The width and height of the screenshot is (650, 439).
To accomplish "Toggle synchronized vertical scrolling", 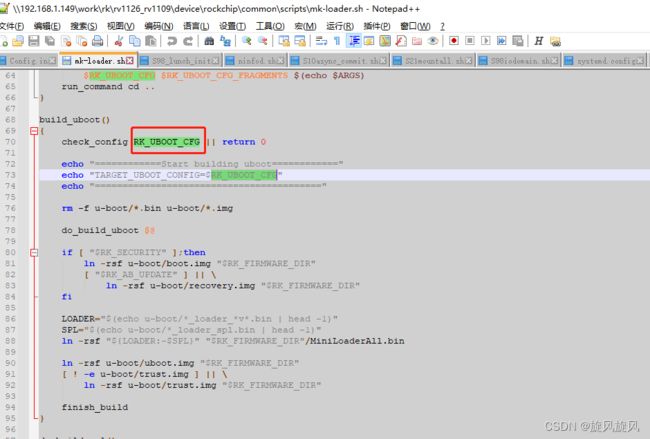I will 284,41.
